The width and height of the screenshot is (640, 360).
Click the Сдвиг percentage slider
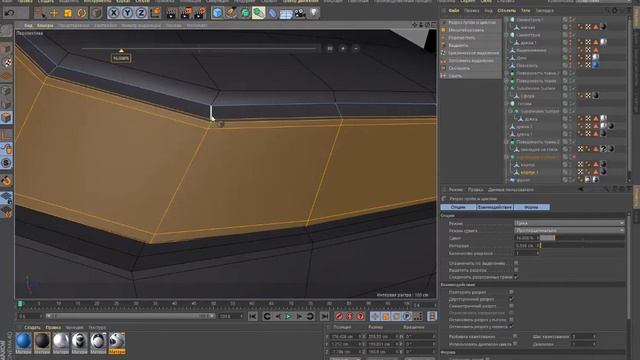582,238
